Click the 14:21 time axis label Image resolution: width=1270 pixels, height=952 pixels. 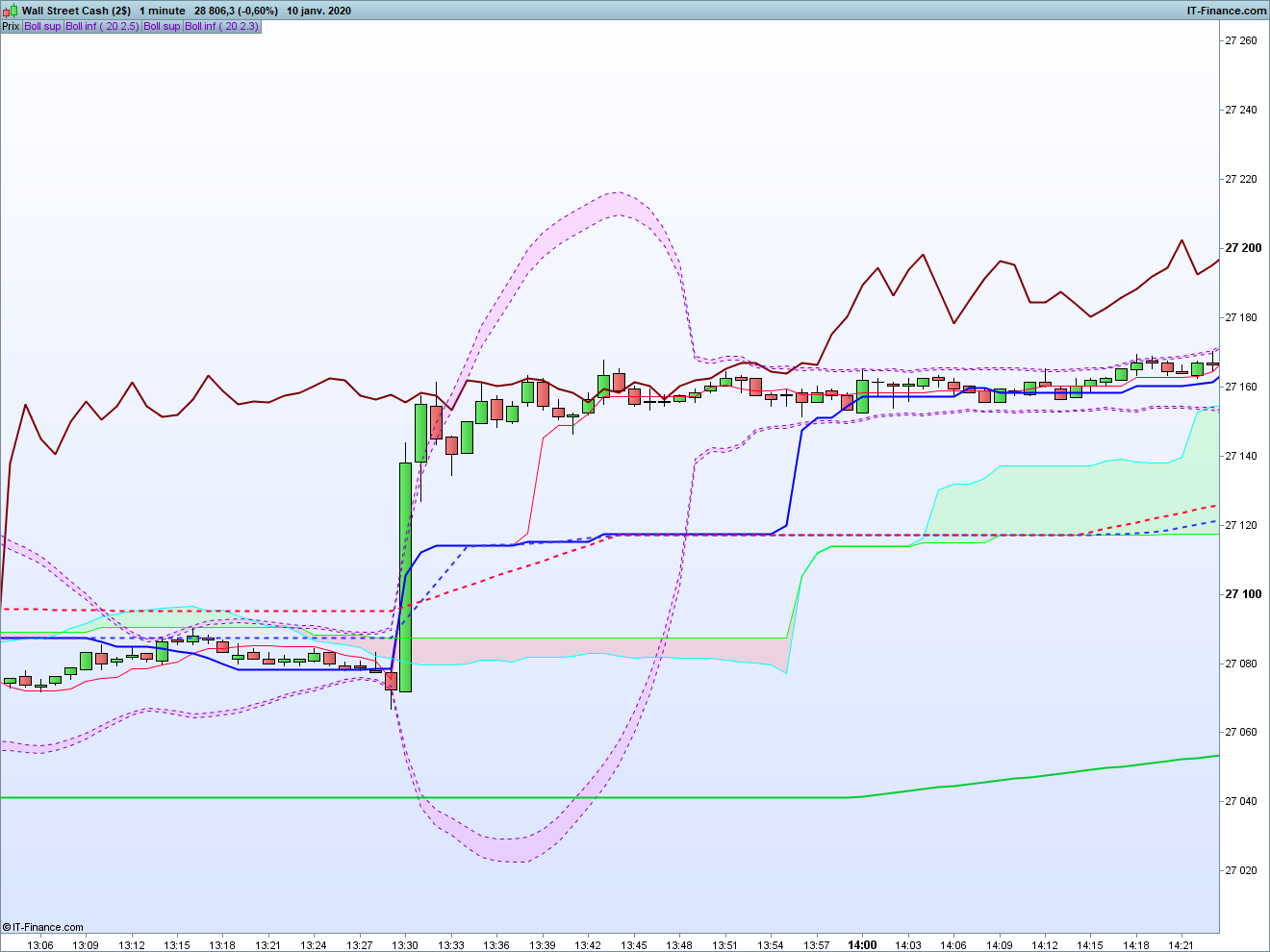[1181, 945]
